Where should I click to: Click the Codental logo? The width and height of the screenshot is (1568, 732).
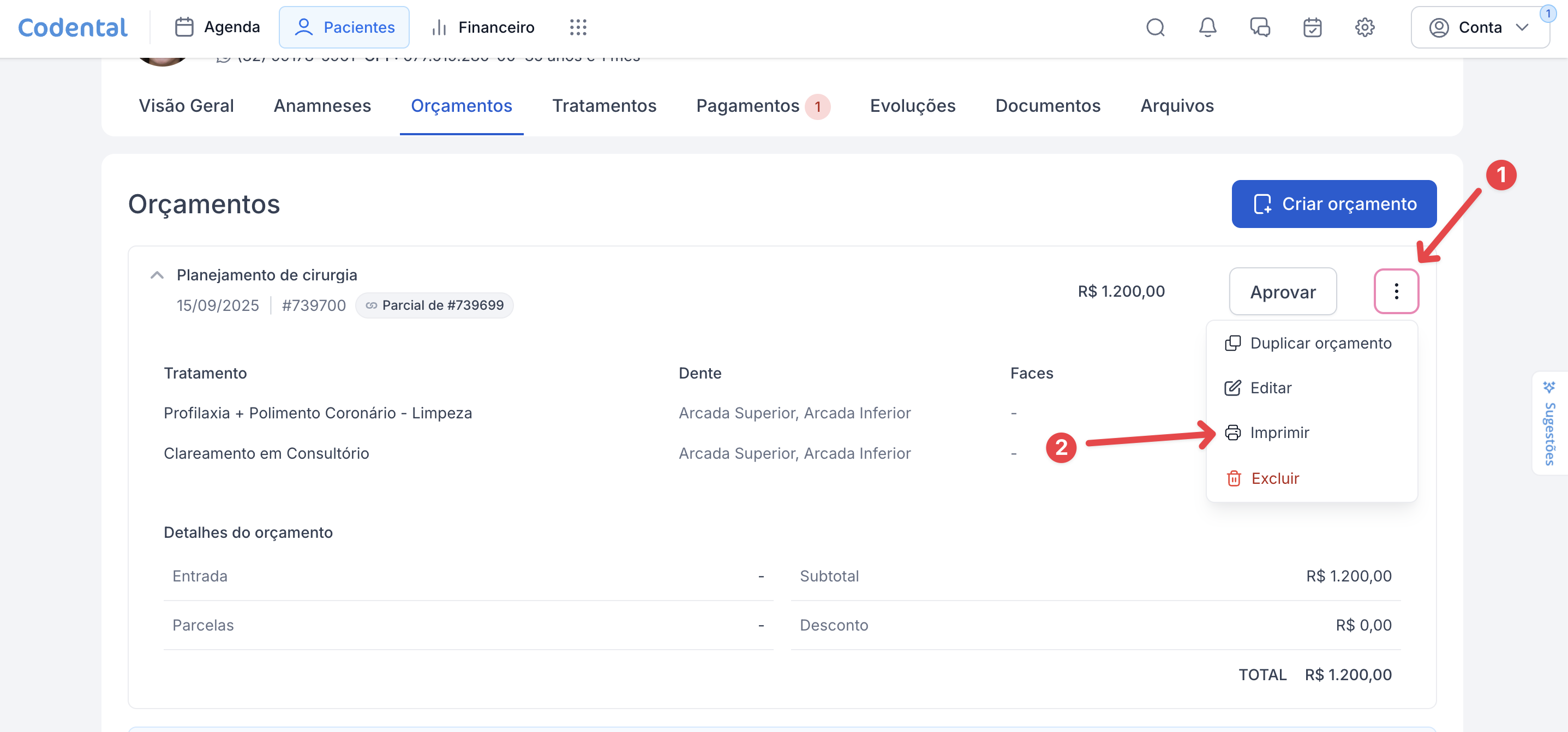point(73,27)
